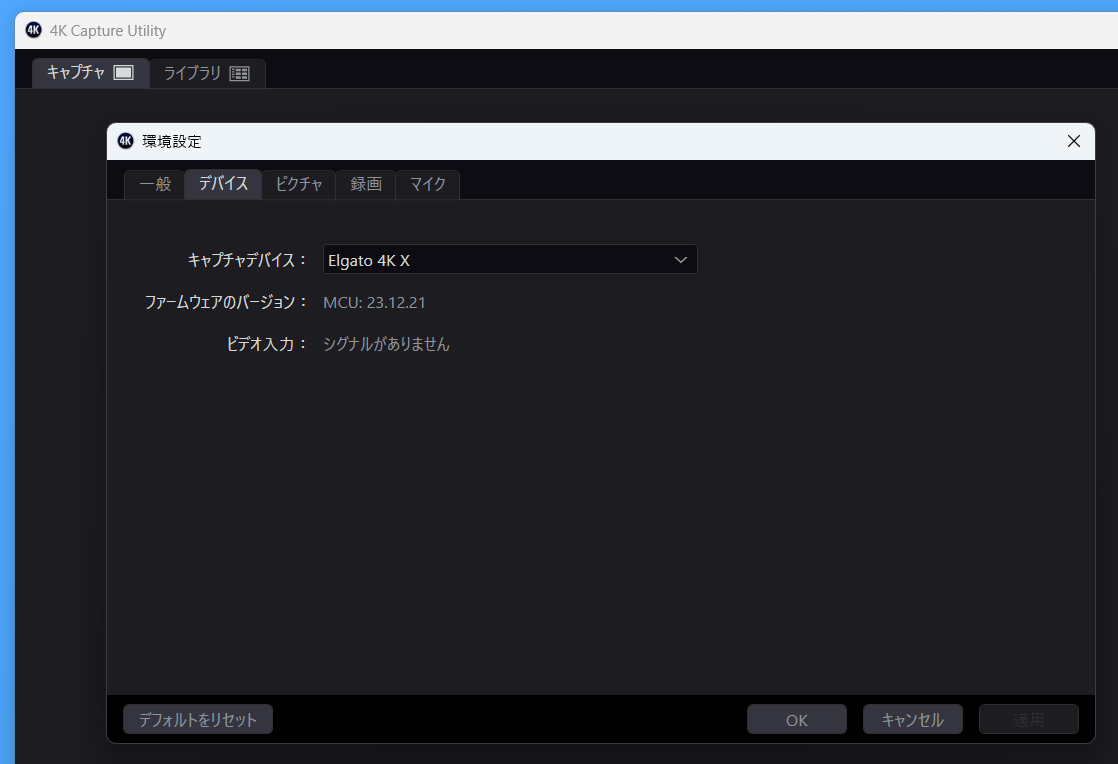Viewport: 1118px width, 764px height.
Task: Click the キャンセル button
Action: [x=913, y=720]
